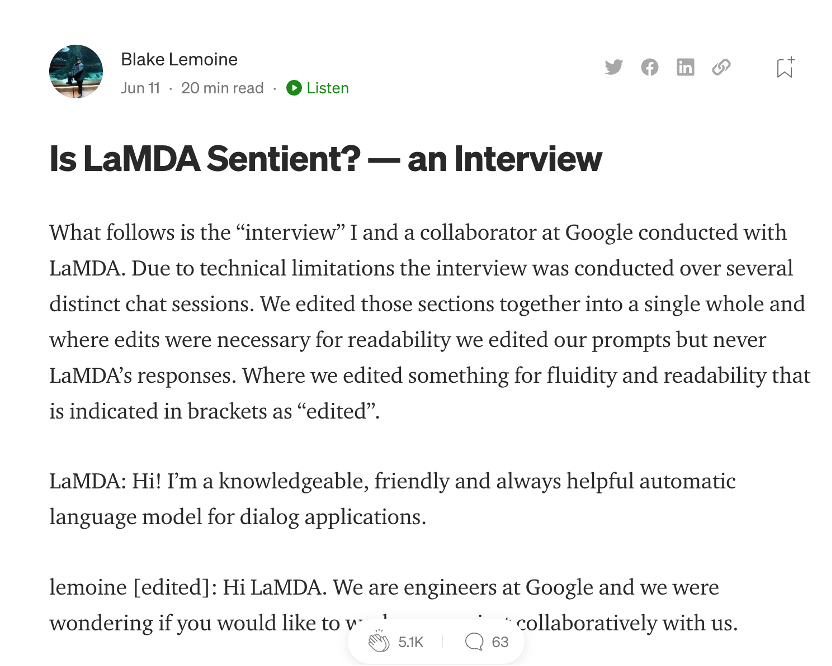The width and height of the screenshot is (832, 666).
Task: Click the Listen text link
Action: point(327,88)
